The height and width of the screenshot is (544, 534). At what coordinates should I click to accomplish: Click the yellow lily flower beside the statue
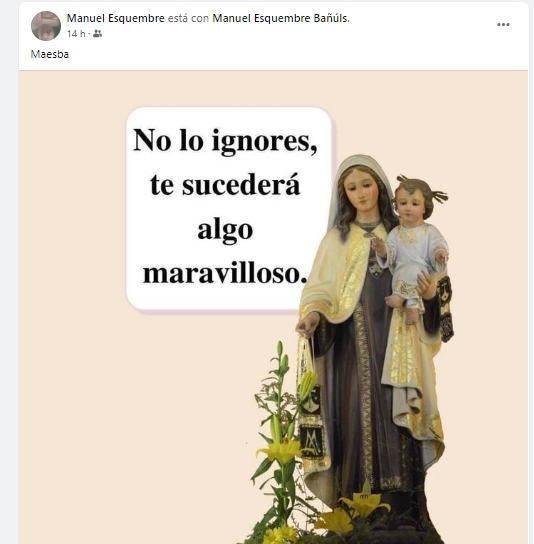tap(281, 450)
